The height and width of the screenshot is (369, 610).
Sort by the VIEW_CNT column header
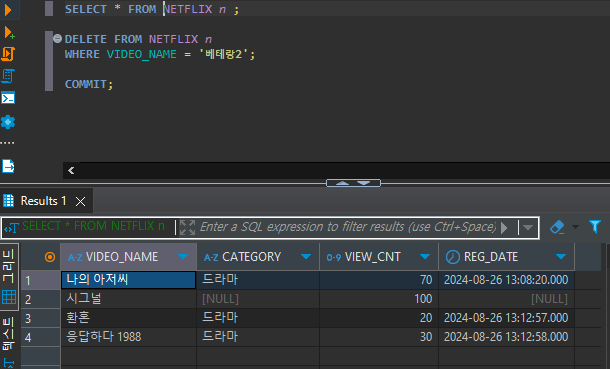coord(372,257)
